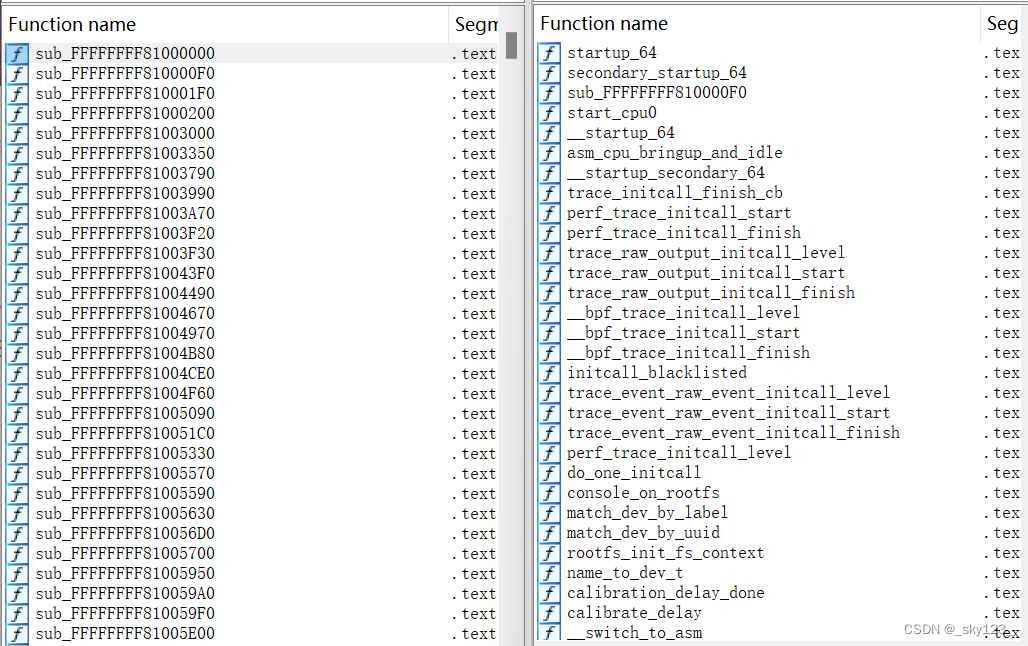Click function icon next to sub_FFFFFFFF81000000
1028x646 pixels.
pos(17,54)
